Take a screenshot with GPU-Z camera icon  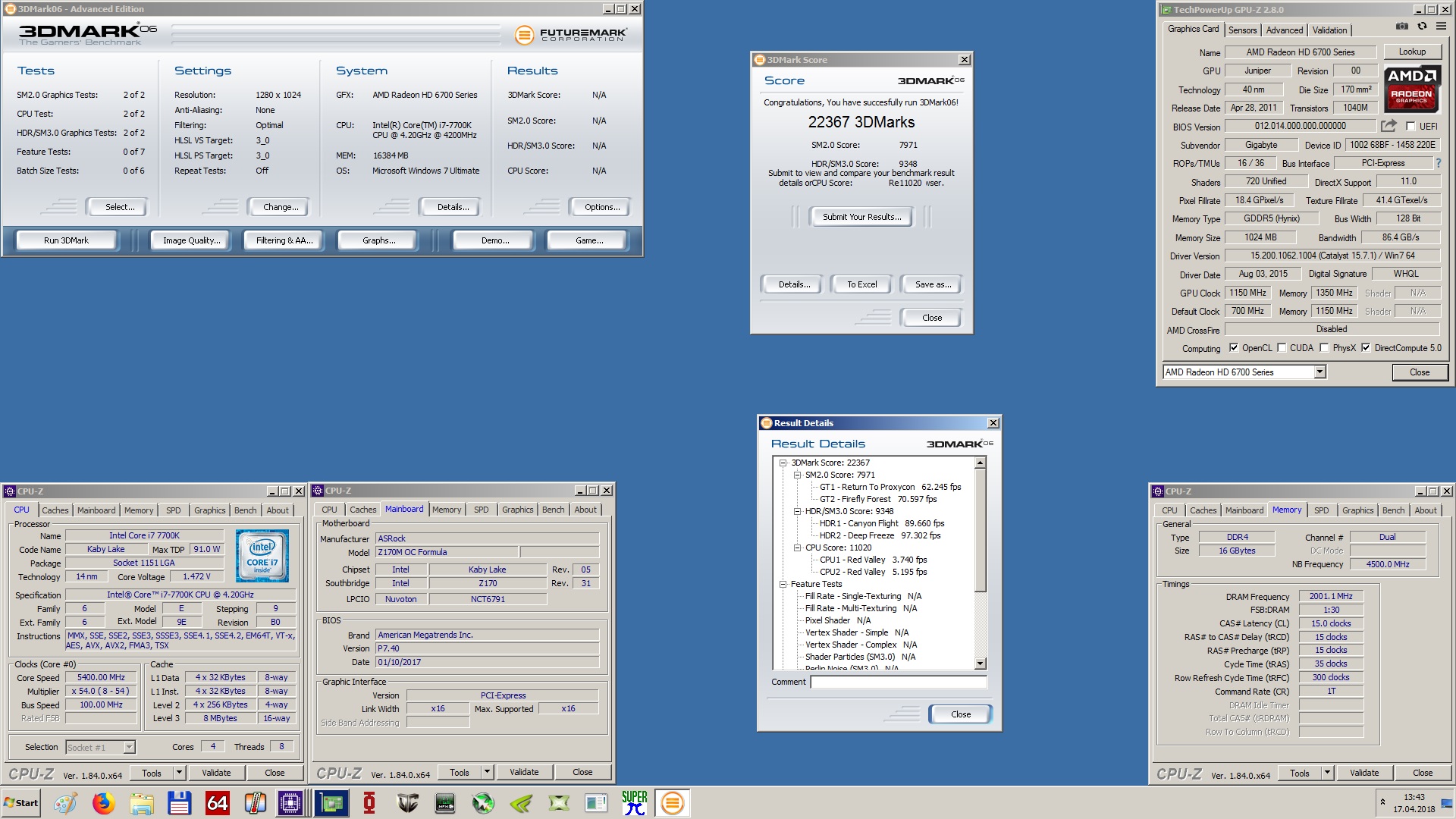(x=1402, y=26)
